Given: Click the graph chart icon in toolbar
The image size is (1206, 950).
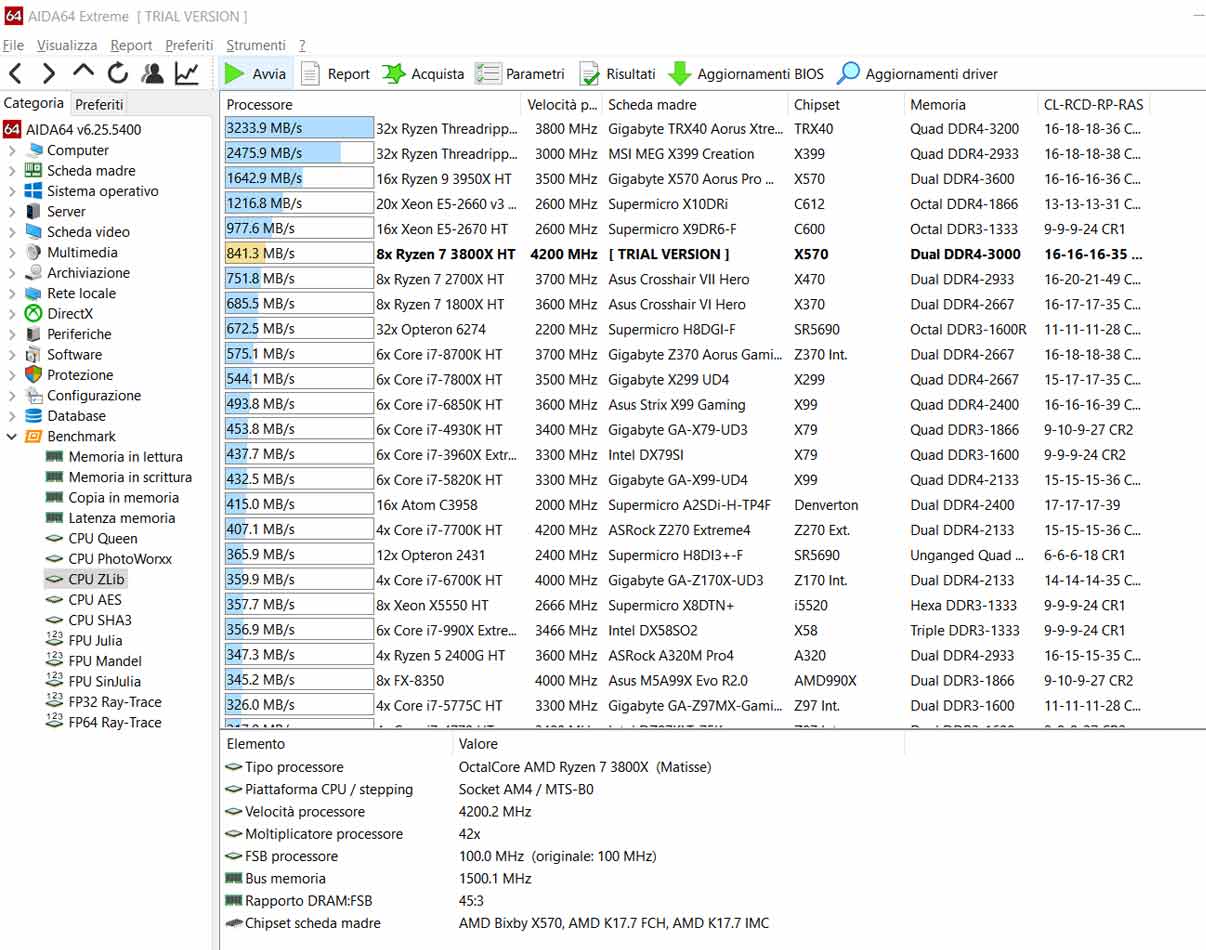Looking at the screenshot, I should [x=186, y=73].
